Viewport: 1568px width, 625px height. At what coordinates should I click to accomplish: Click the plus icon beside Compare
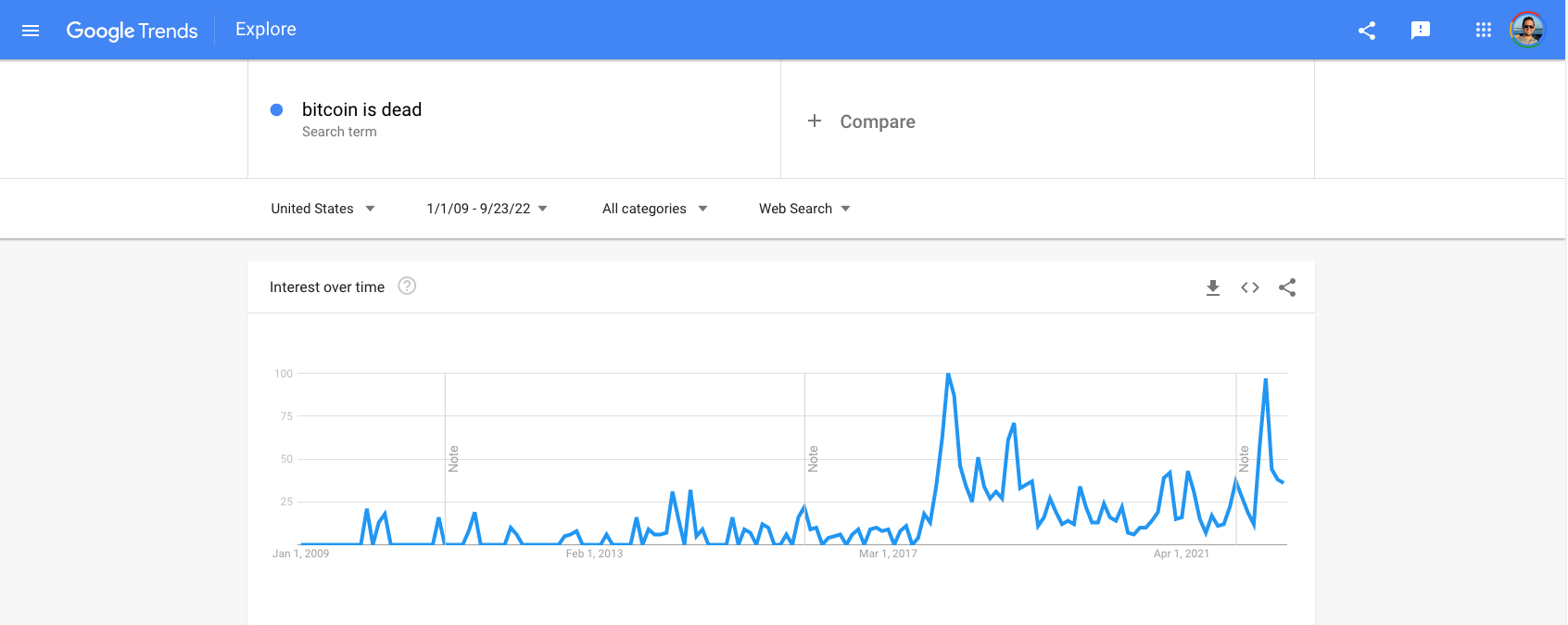pyautogui.click(x=815, y=121)
